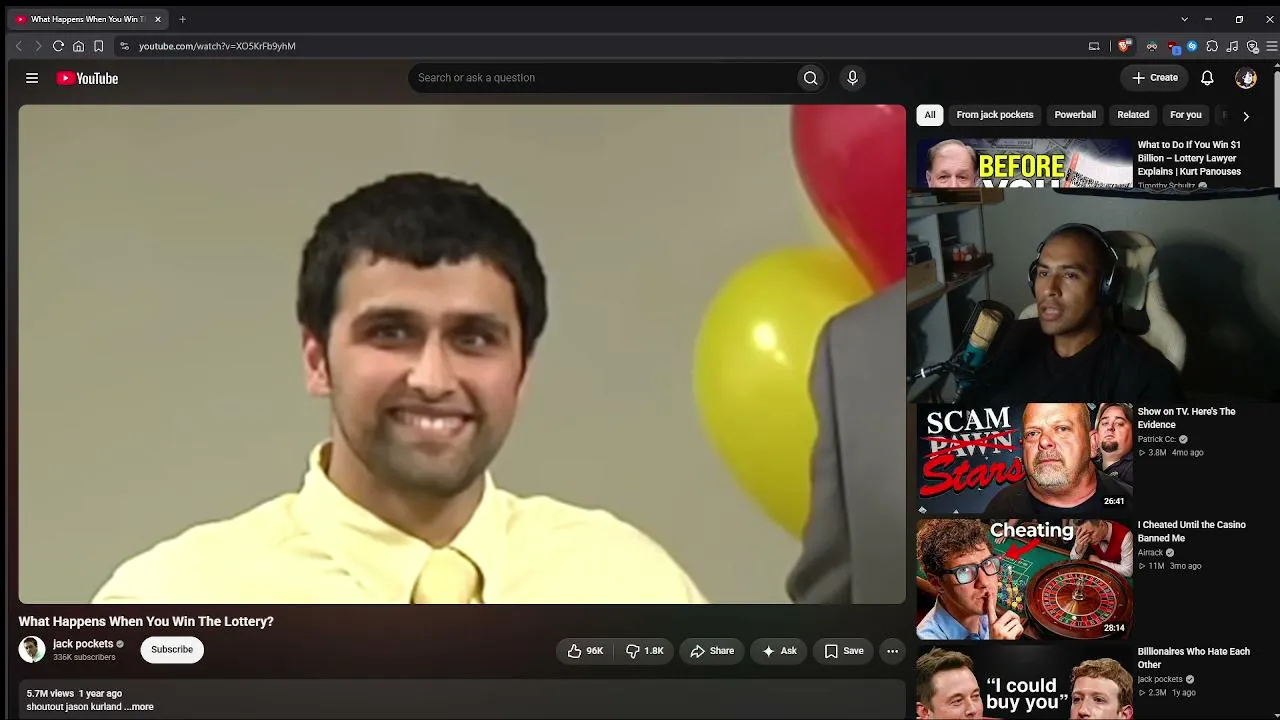The height and width of the screenshot is (720, 1280).
Task: Reload the page in the browser
Action: (x=58, y=46)
